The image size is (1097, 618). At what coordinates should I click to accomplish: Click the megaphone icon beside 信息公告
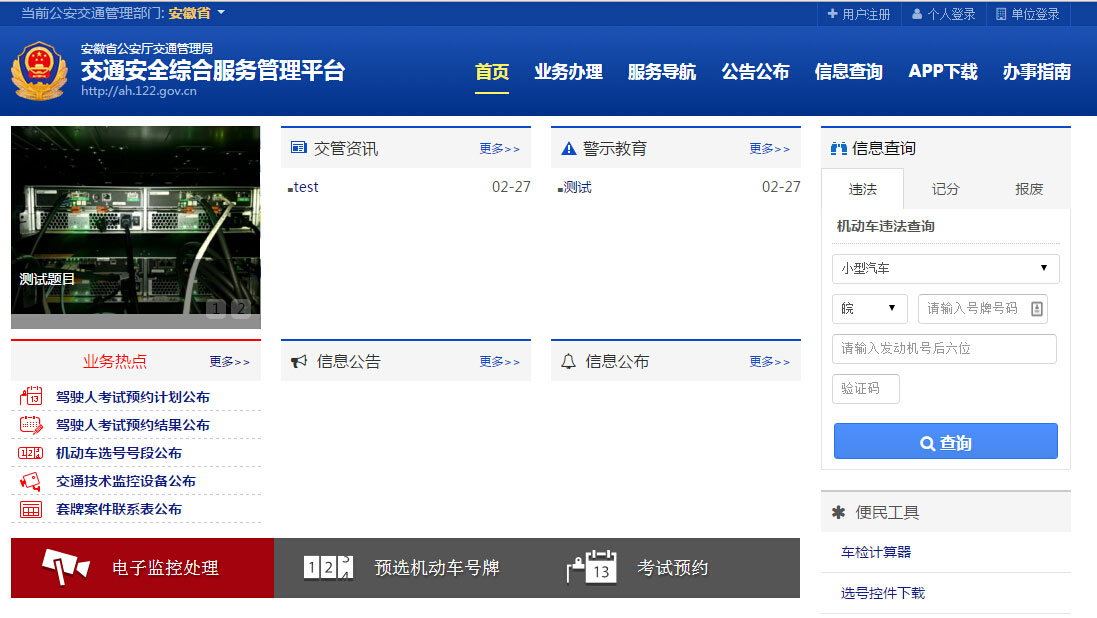point(297,362)
